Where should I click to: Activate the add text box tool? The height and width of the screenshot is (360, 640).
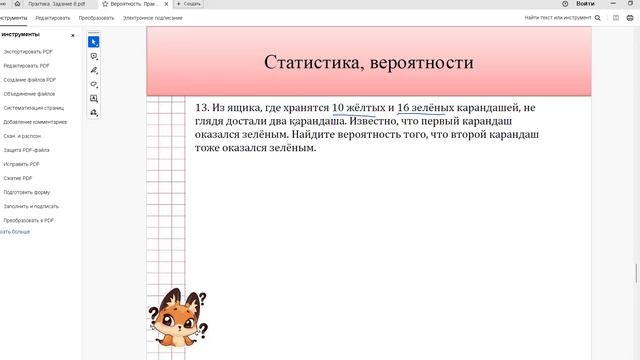click(x=93, y=98)
